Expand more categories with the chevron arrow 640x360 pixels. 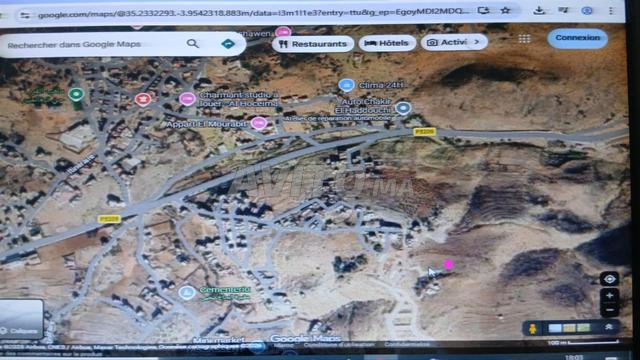coord(477,42)
